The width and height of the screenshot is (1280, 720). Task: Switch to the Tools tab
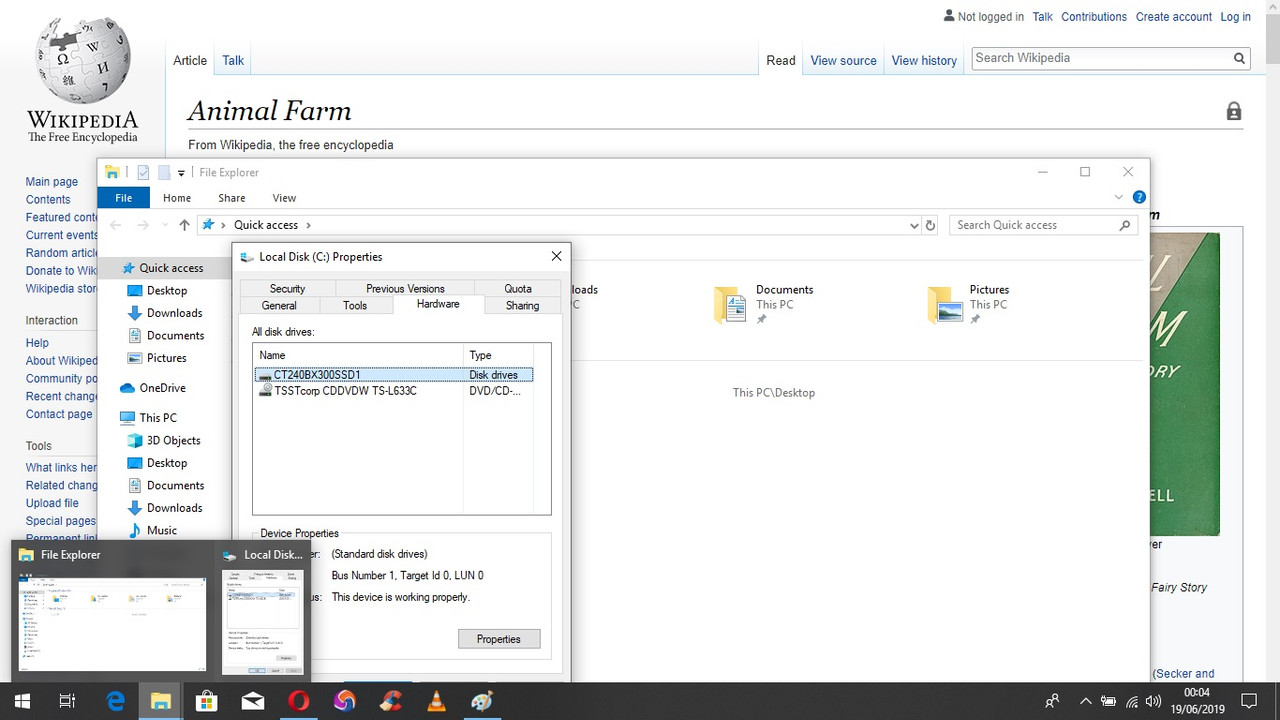click(x=355, y=305)
